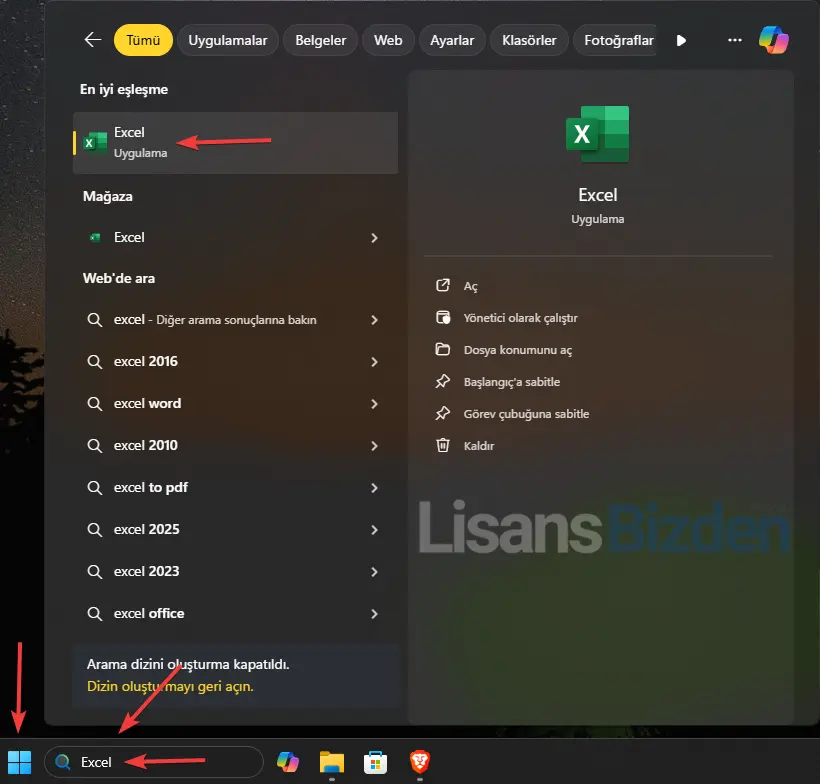Open Copilot from the search panel corner
The width and height of the screenshot is (820, 784).
(773, 40)
